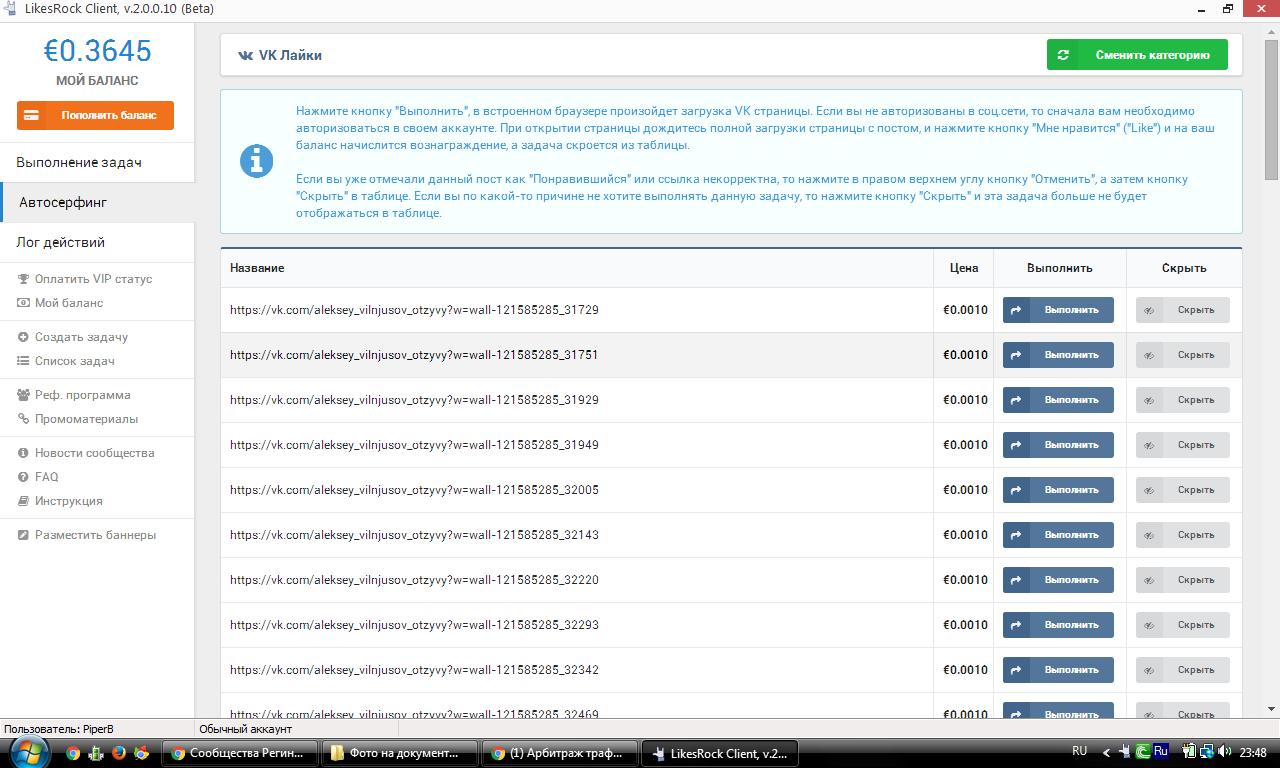Image resolution: width=1280 pixels, height=768 pixels.
Task: Click the €0.3645 balance amount
Action: (x=97, y=51)
